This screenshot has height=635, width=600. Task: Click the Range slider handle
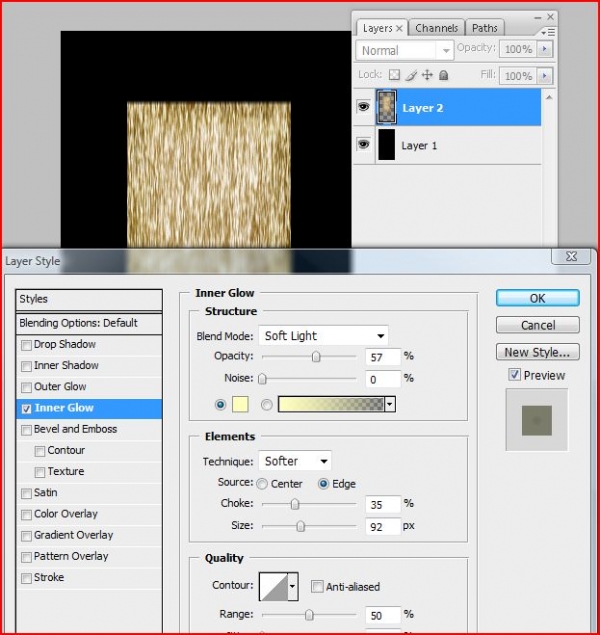[x=309, y=615]
